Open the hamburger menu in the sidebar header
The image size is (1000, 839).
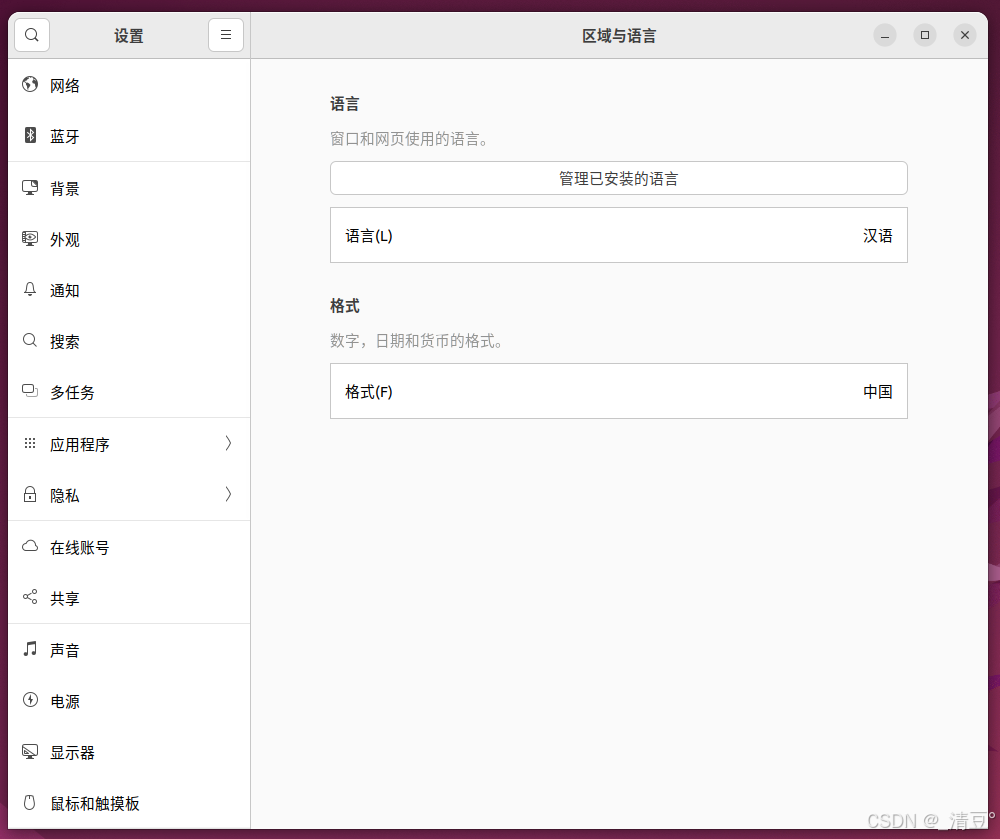[226, 35]
